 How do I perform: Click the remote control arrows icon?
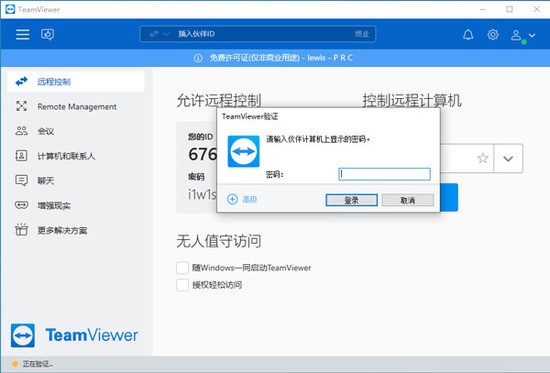tap(21, 81)
